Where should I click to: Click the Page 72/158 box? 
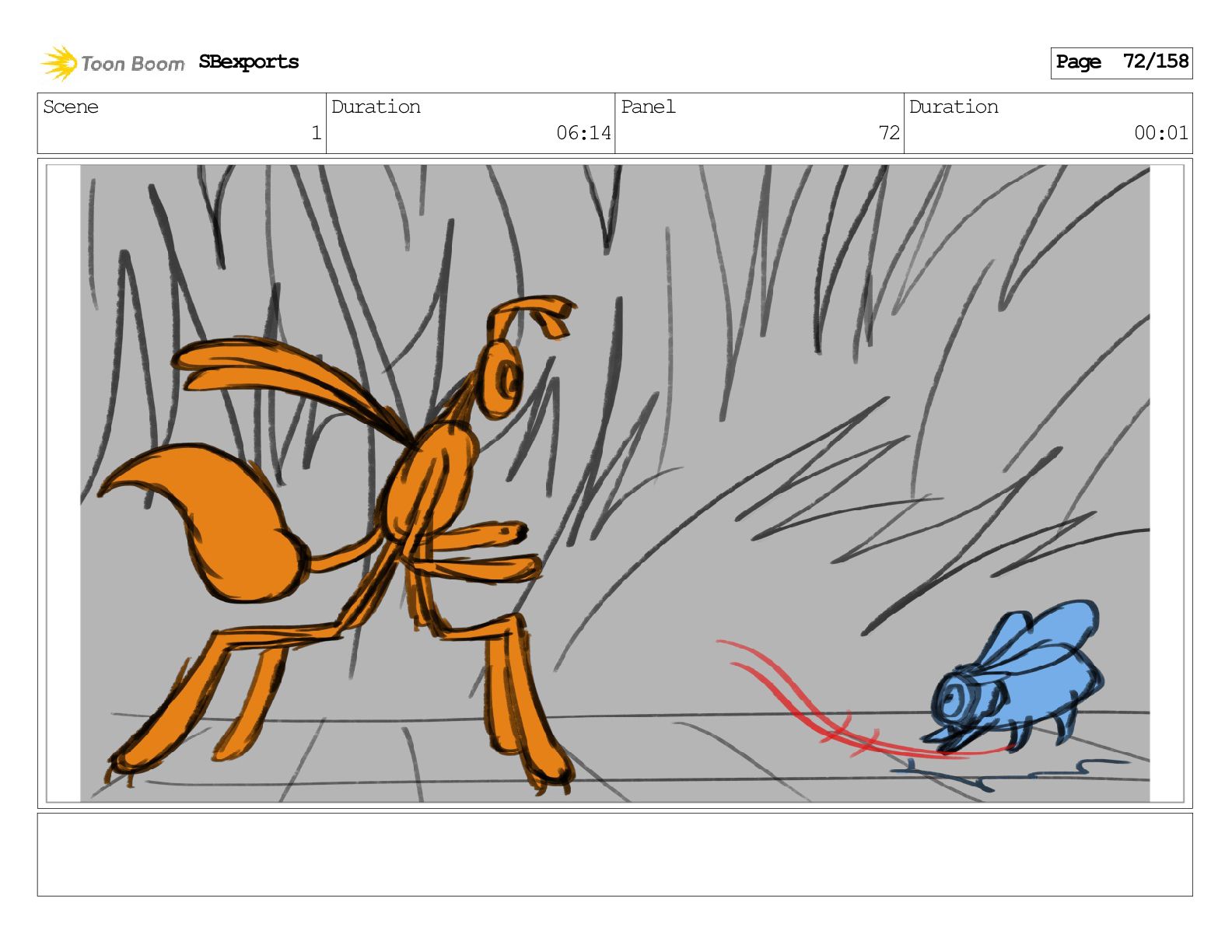pyautogui.click(x=1121, y=62)
